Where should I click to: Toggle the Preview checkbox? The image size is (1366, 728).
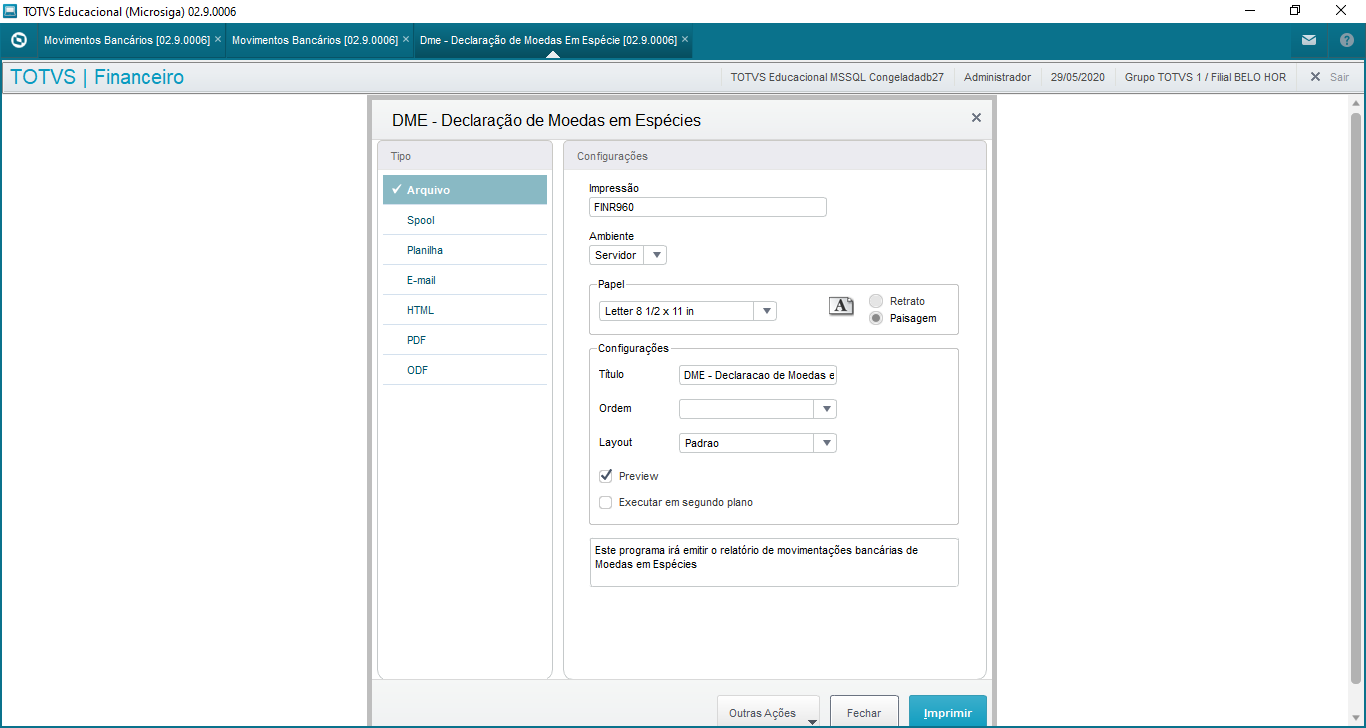click(x=605, y=476)
